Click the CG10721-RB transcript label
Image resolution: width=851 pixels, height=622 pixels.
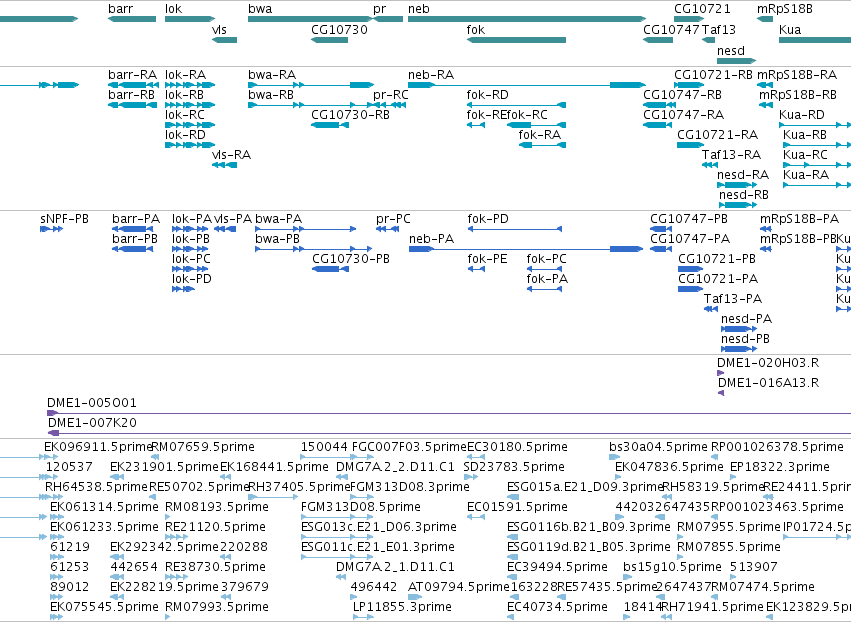[713, 74]
